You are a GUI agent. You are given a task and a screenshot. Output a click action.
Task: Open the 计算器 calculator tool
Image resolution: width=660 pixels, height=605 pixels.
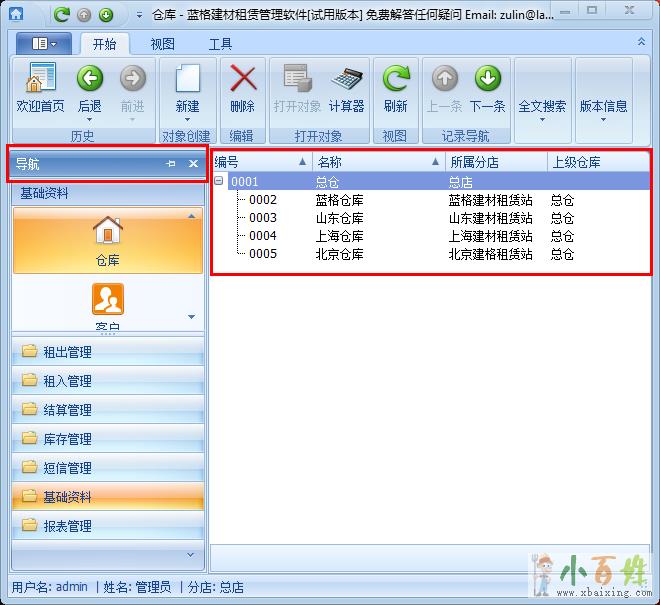tap(347, 88)
